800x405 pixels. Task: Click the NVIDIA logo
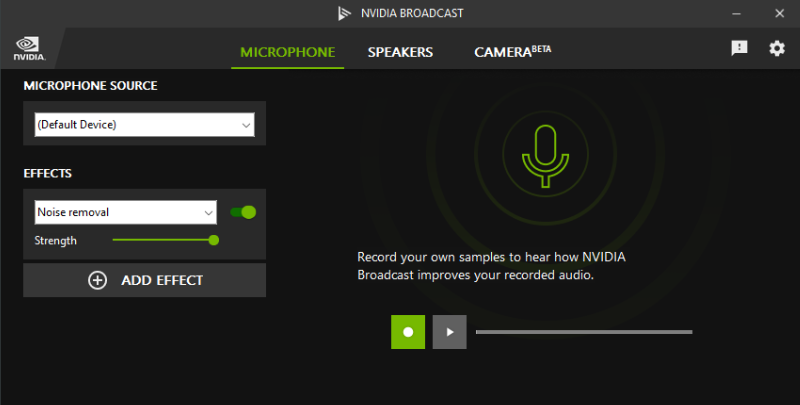point(29,48)
